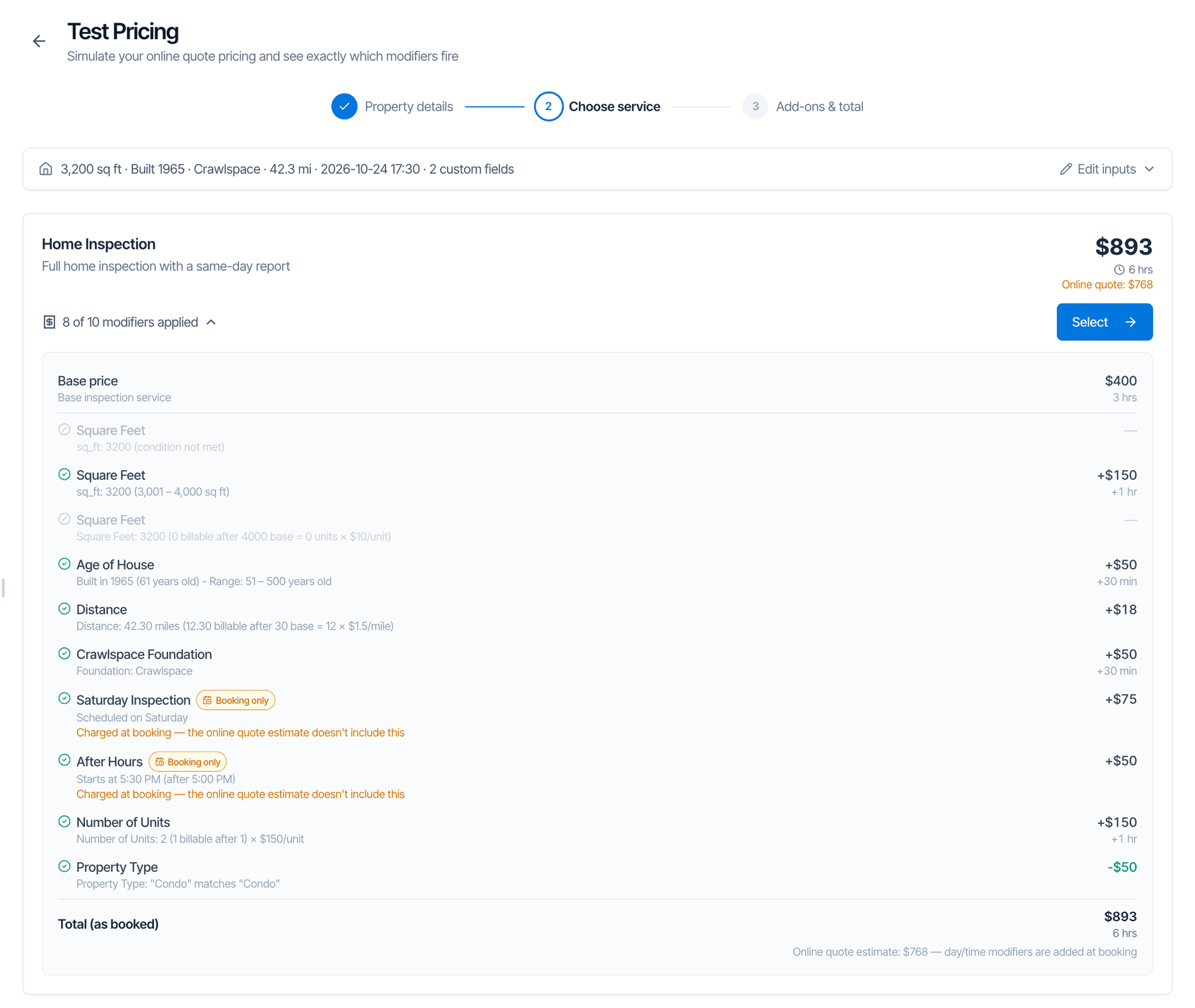Viewport: 1195px width, 1008px height.
Task: Click the 'Home Inspection' service title
Action: point(98,244)
